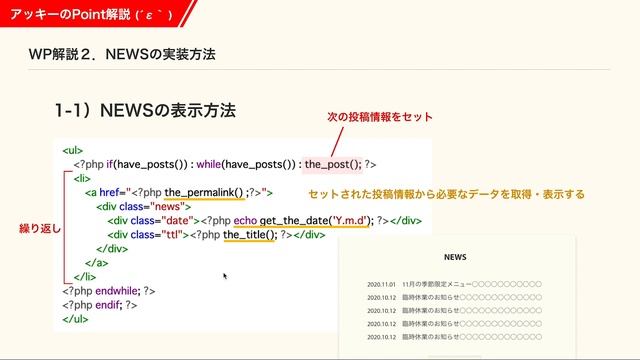Click the opening '<ul>' tag in code
The height and width of the screenshot is (360, 640).
click(x=73, y=151)
